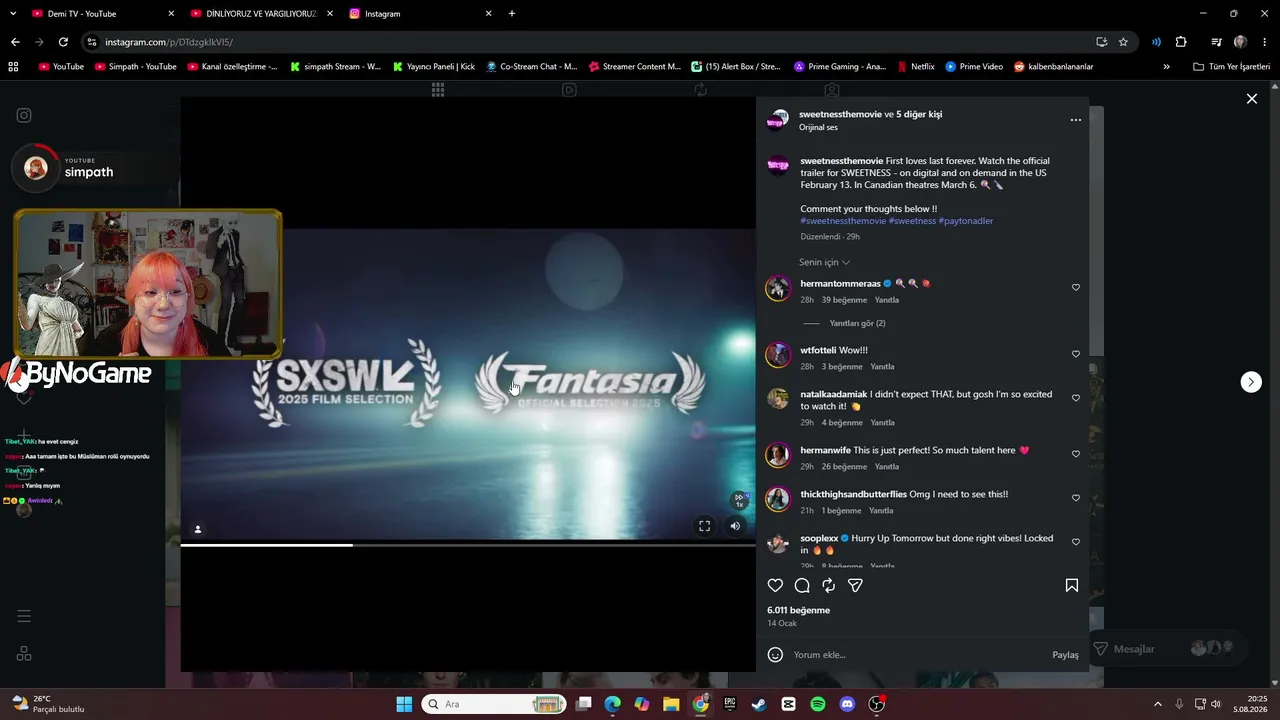Reply to natalkaadamiak's comment
This screenshot has height=720, width=1280.
click(x=882, y=423)
